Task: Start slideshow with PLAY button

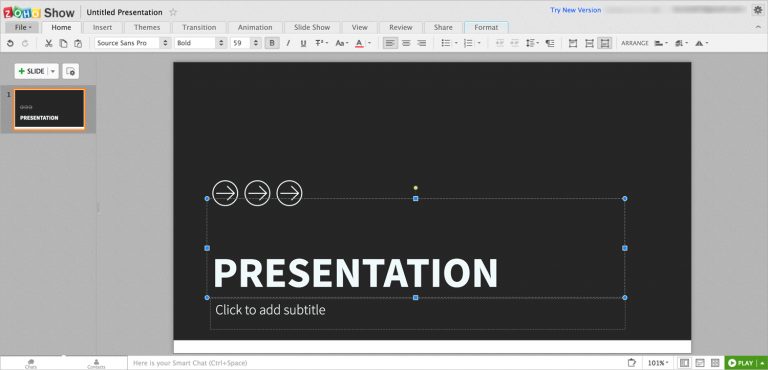Action: (x=741, y=363)
